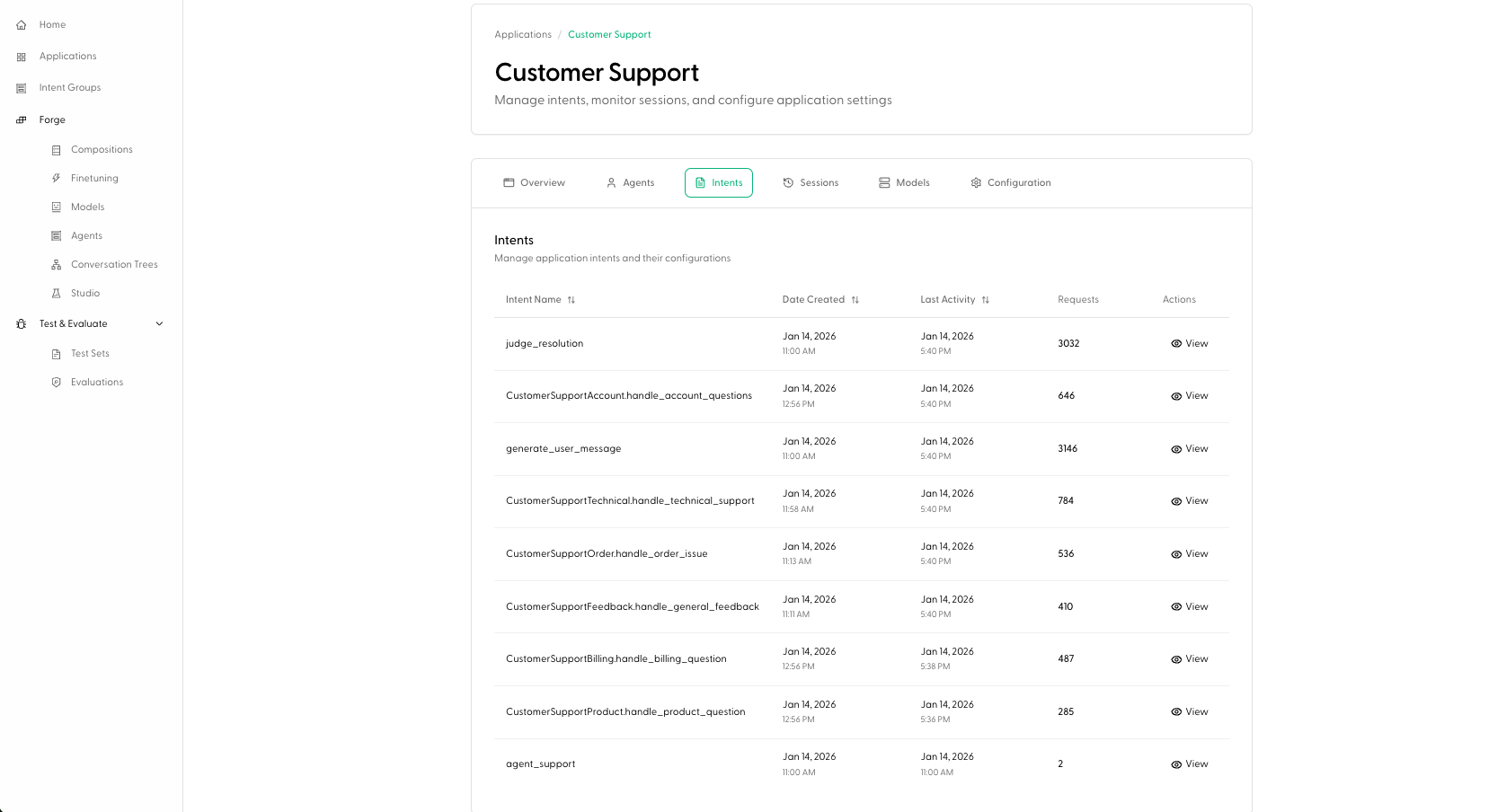
Task: Sort by Date Created arrows icon
Action: click(x=855, y=300)
